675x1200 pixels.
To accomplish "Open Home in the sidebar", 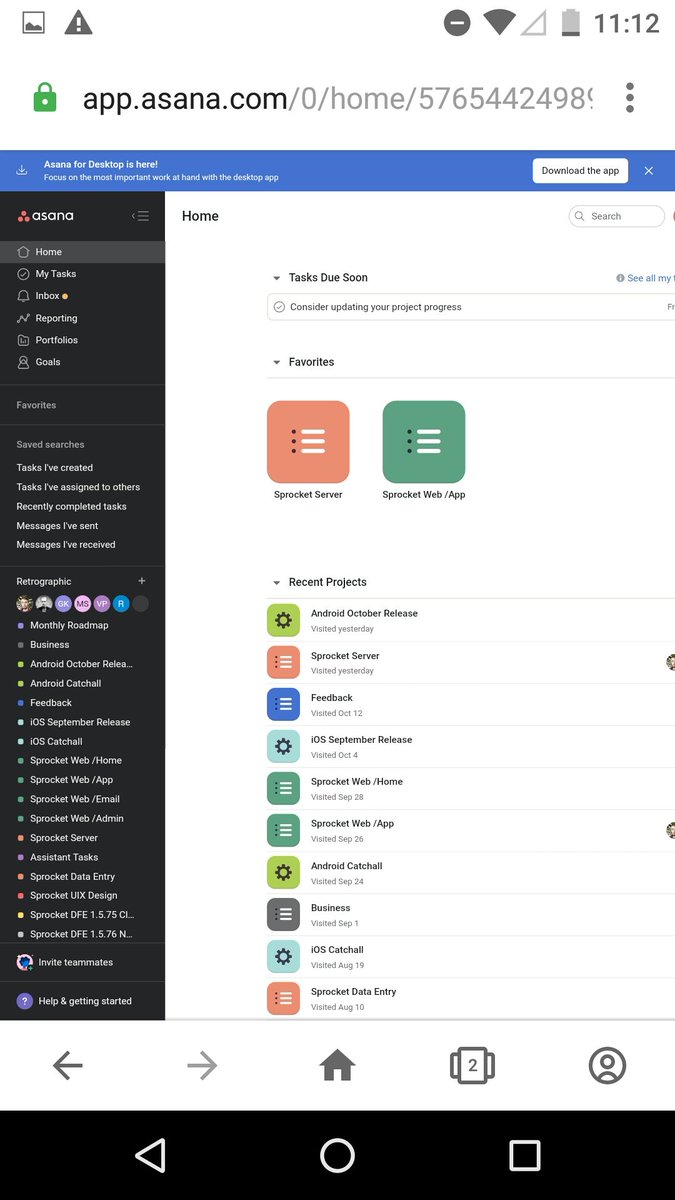I will 82,252.
